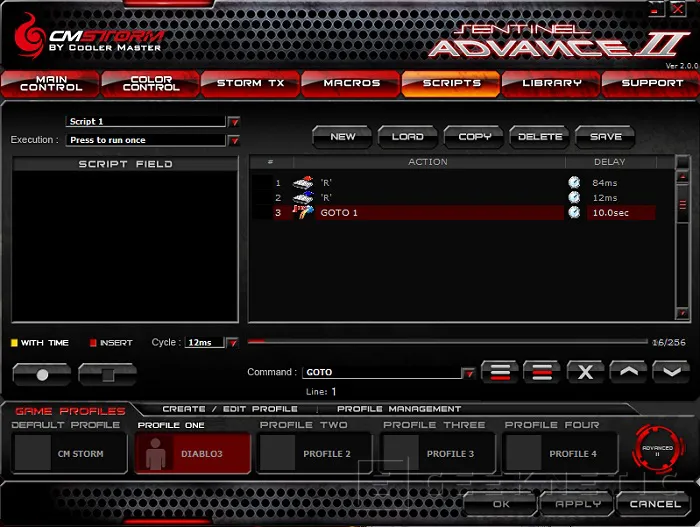
Task: Click the CM Storm flame logo
Action: pyautogui.click(x=29, y=36)
